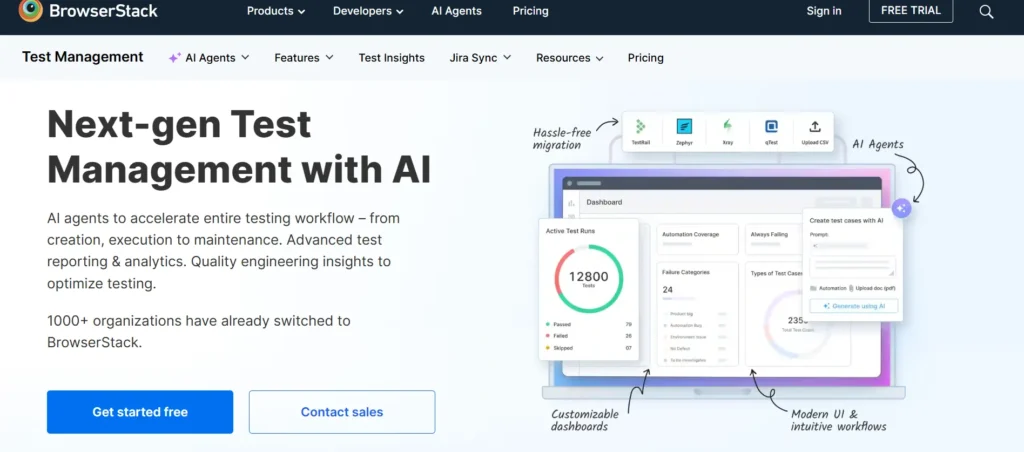Click the BrowserStack wordmark text

103,10
